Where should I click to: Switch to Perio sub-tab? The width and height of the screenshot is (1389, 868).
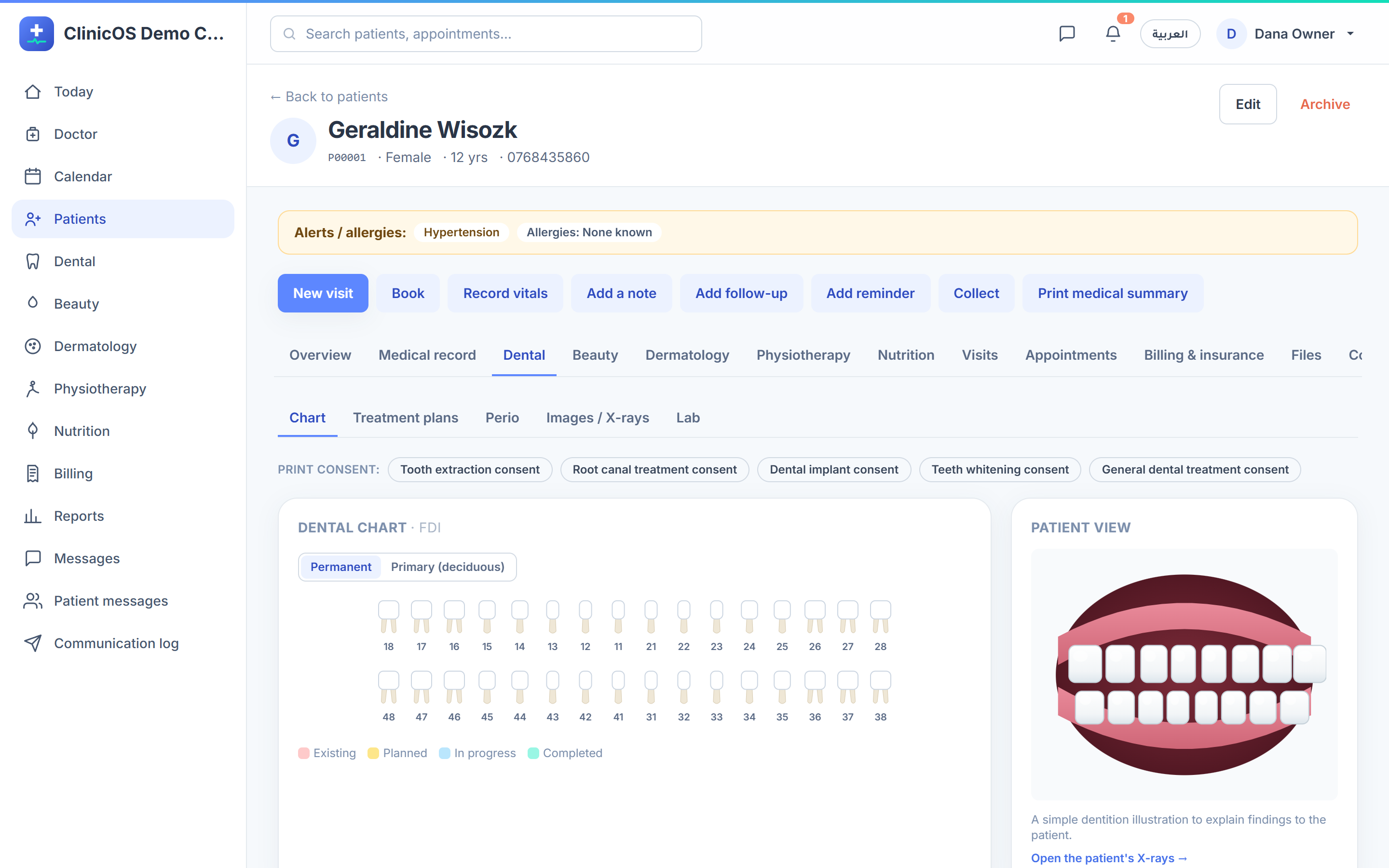tap(502, 418)
